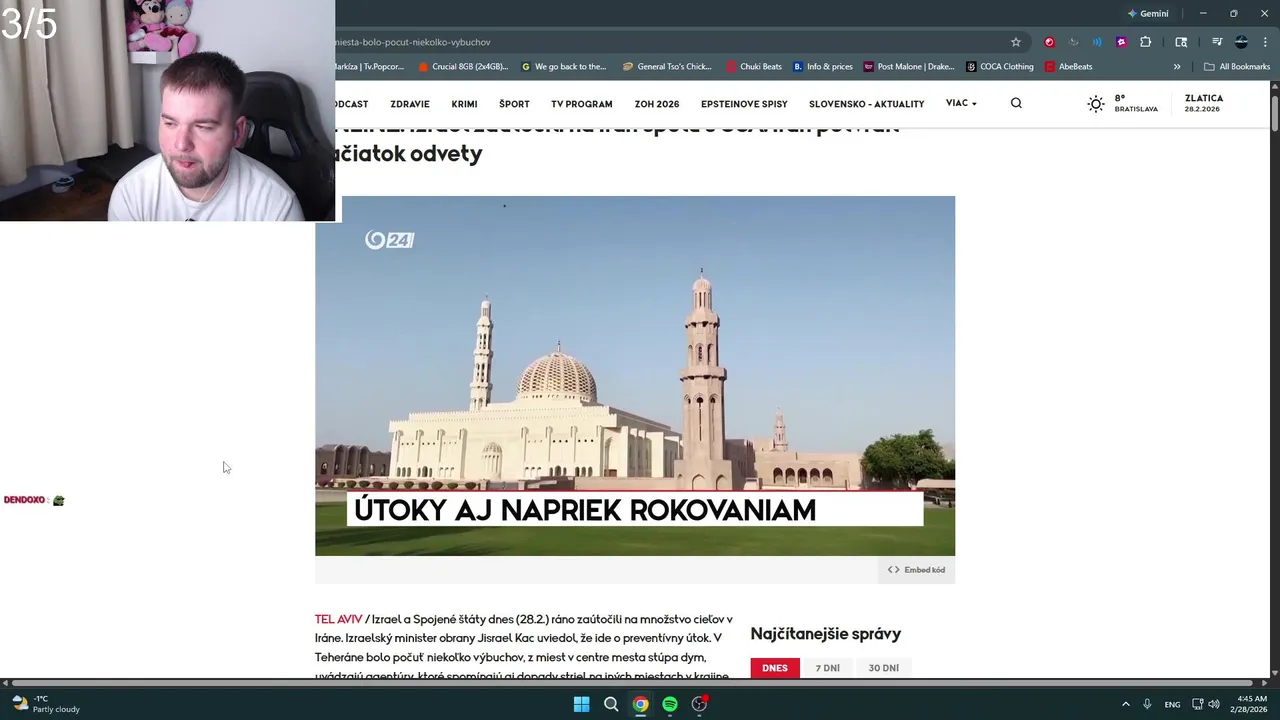Image resolution: width=1280 pixels, height=720 pixels.
Task: Open the ZOH 2026 section
Action: pos(657,104)
